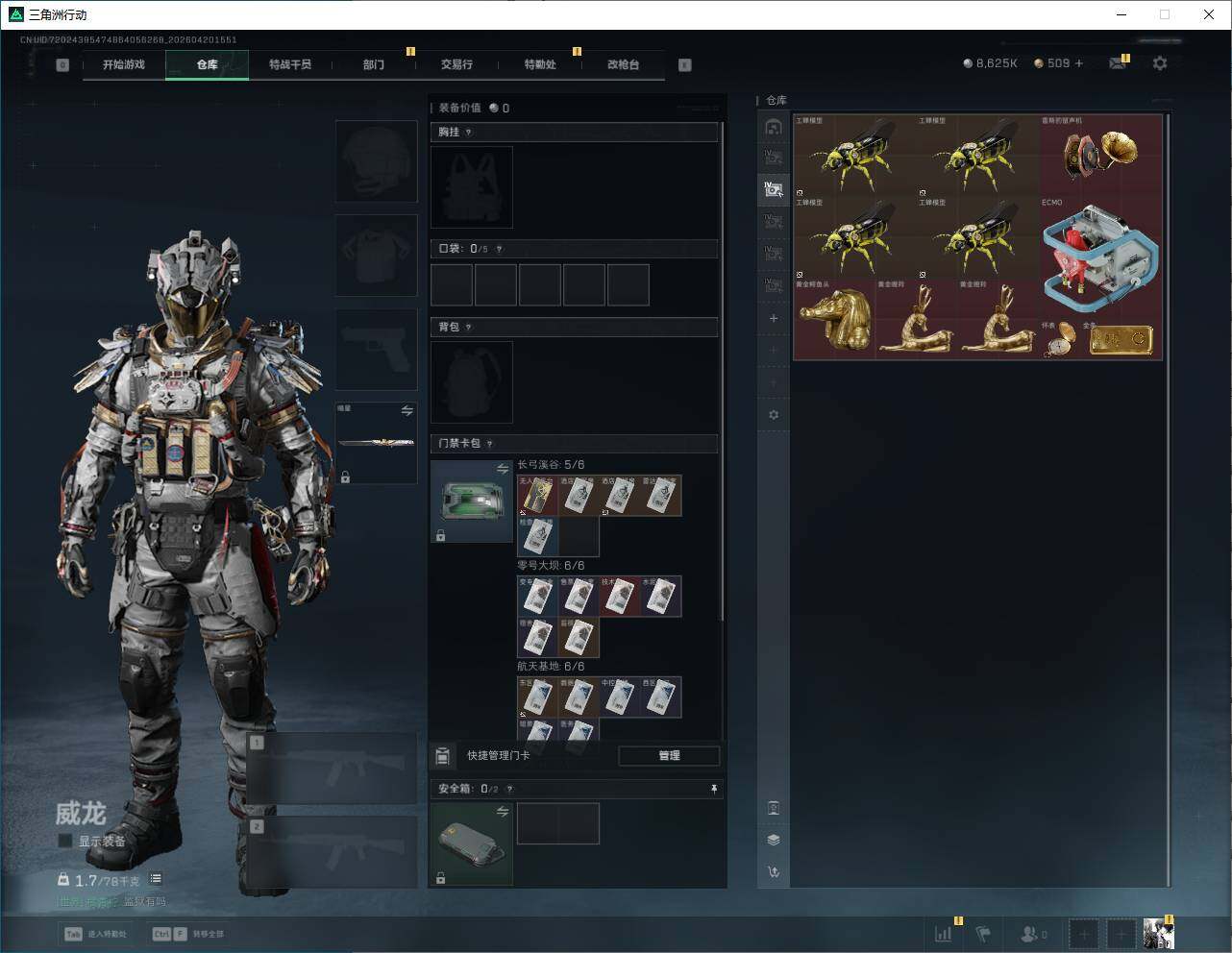The image size is (1232, 953).
Task: Click the 管理 button for keycards
Action: [669, 756]
